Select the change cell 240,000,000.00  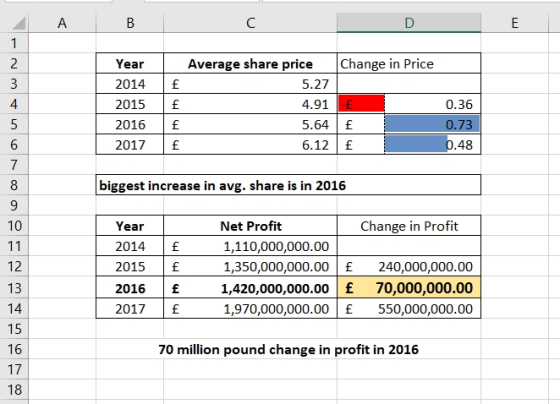pyautogui.click(x=409, y=266)
